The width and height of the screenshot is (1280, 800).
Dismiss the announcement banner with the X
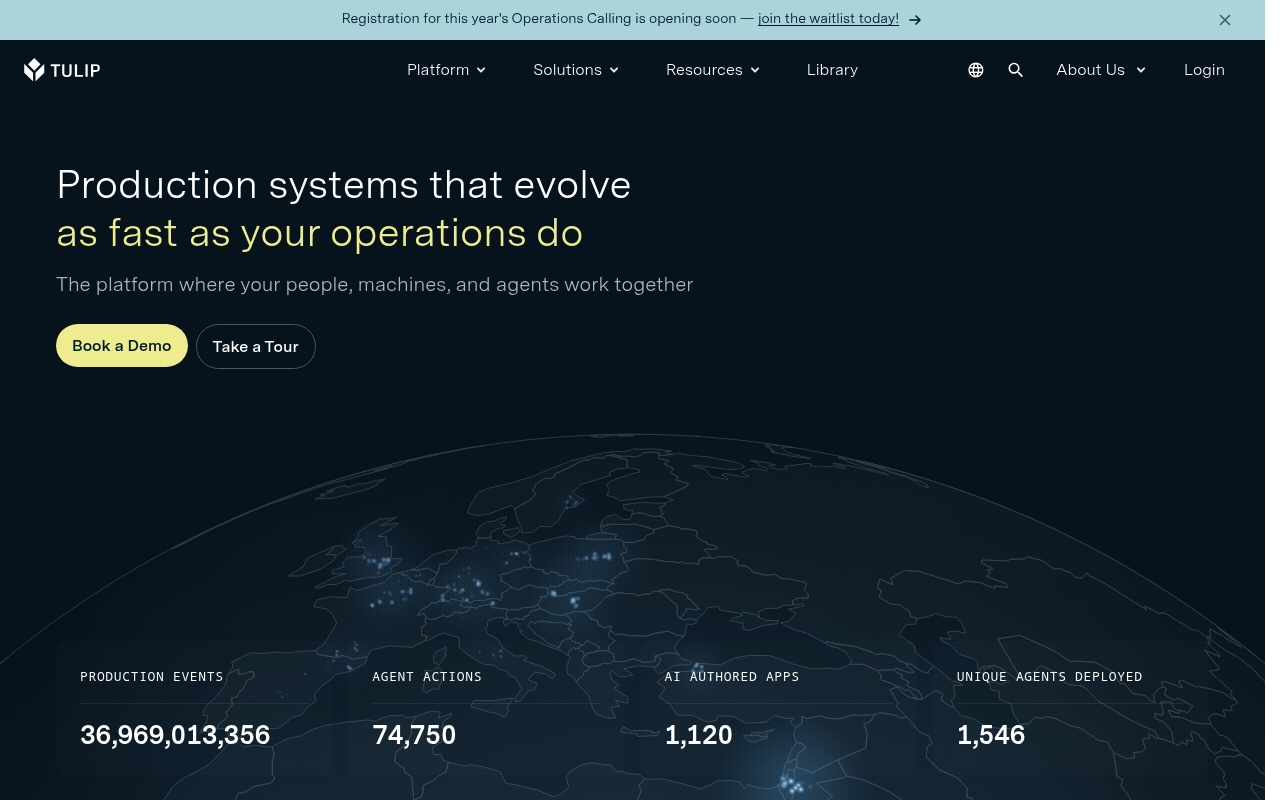(x=1225, y=20)
